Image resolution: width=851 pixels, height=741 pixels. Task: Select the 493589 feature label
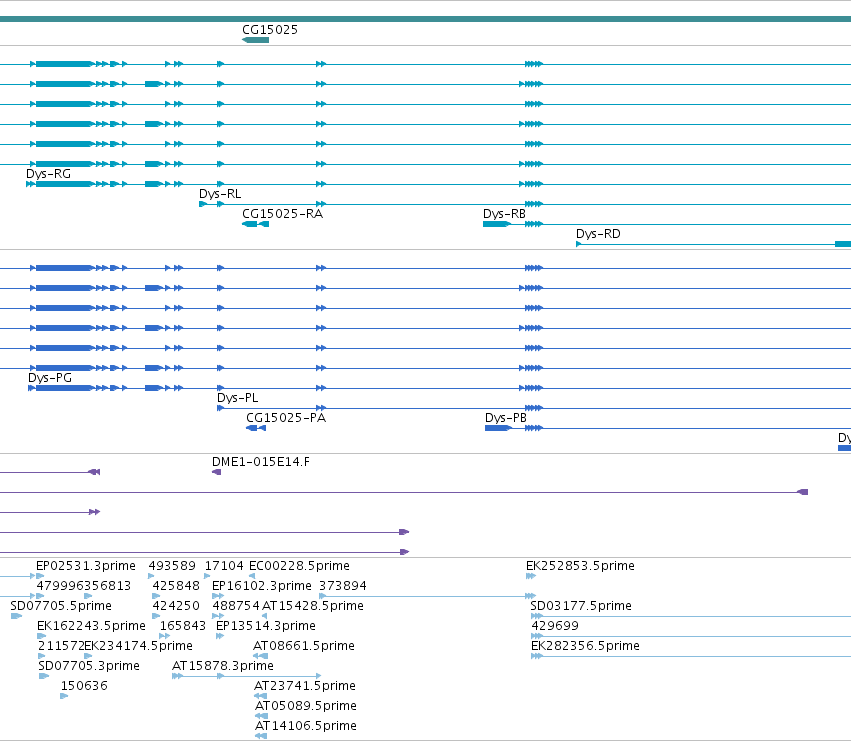point(172,566)
